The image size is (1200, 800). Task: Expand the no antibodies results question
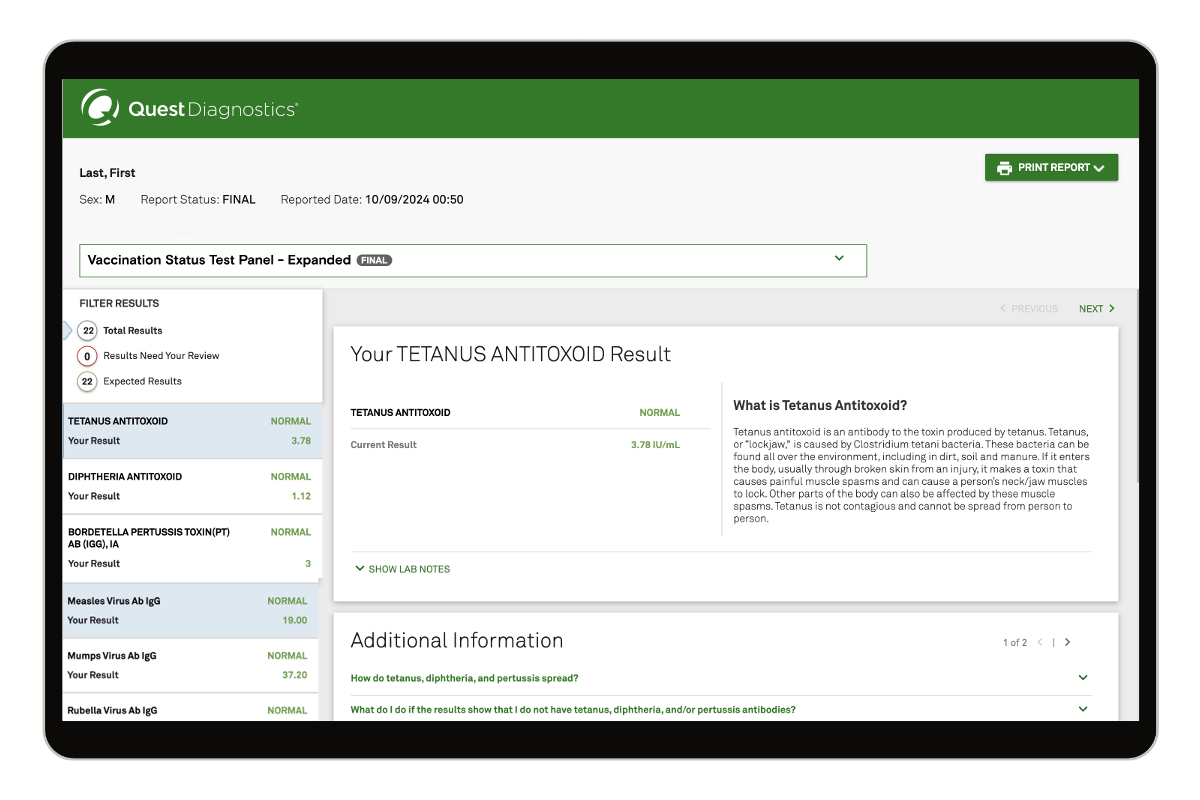pyautogui.click(x=720, y=710)
